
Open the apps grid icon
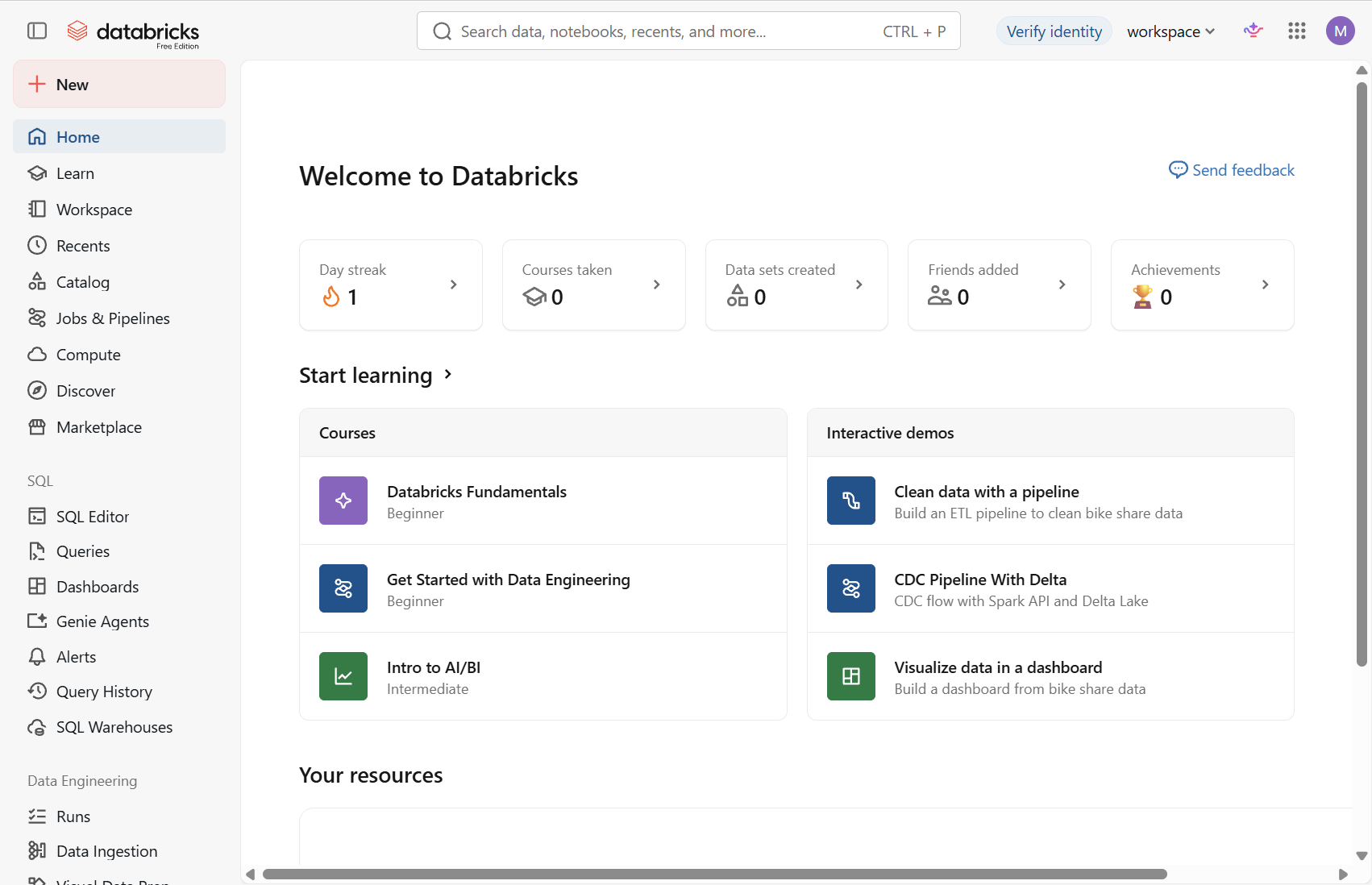[1296, 31]
